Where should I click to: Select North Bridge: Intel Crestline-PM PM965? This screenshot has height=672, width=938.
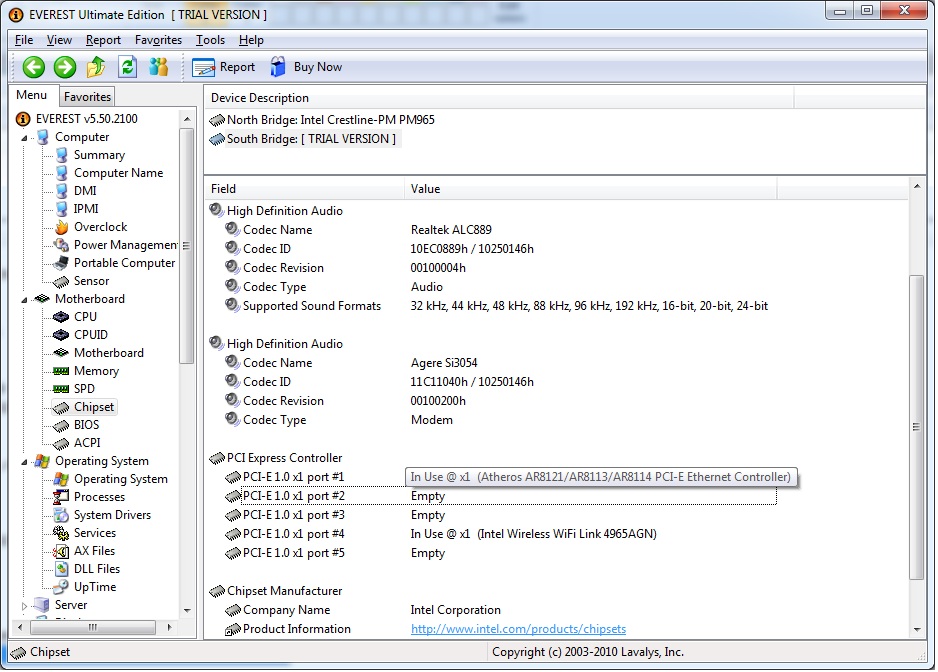tap(322, 120)
